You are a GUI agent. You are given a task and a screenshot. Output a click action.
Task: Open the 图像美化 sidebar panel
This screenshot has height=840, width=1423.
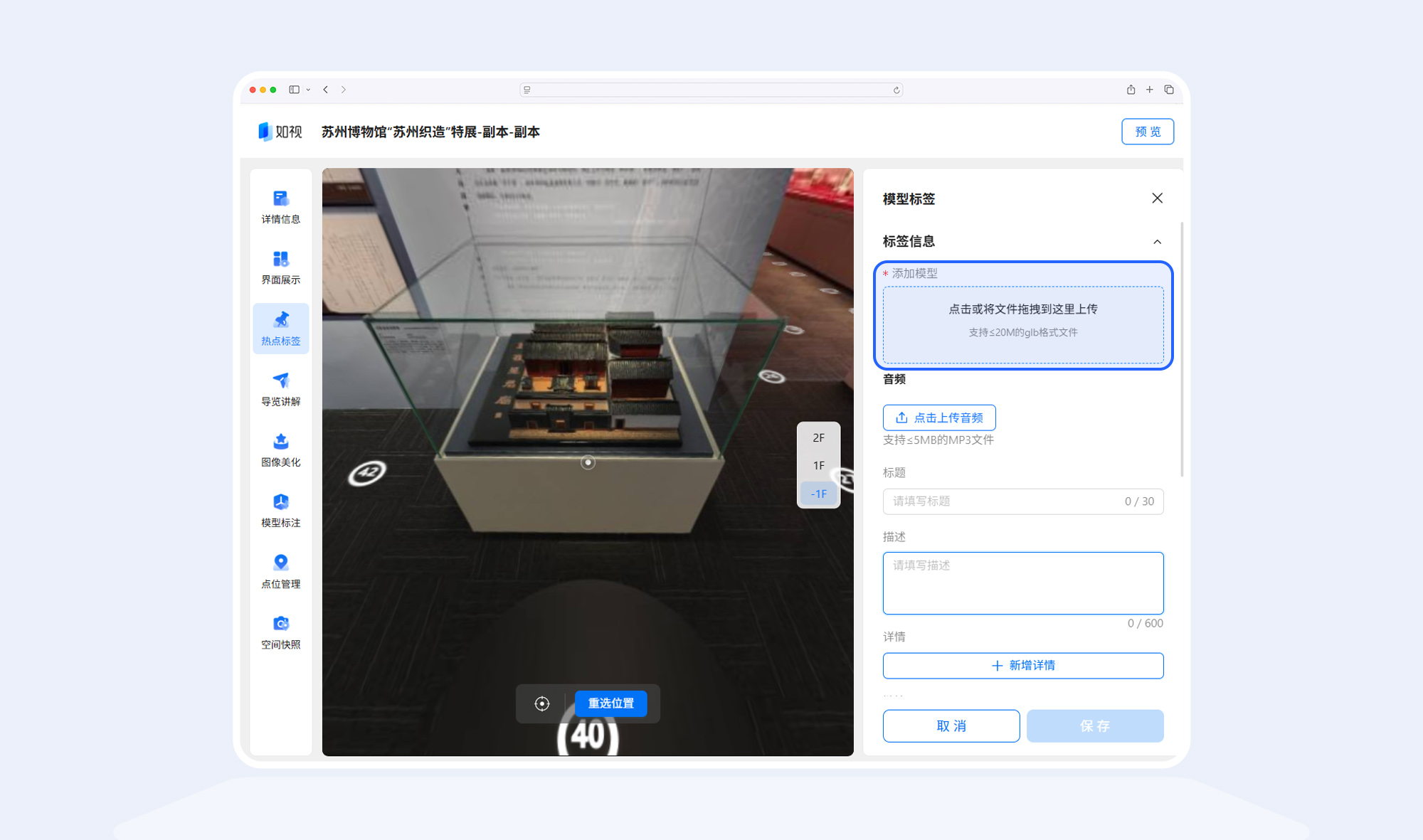click(280, 450)
